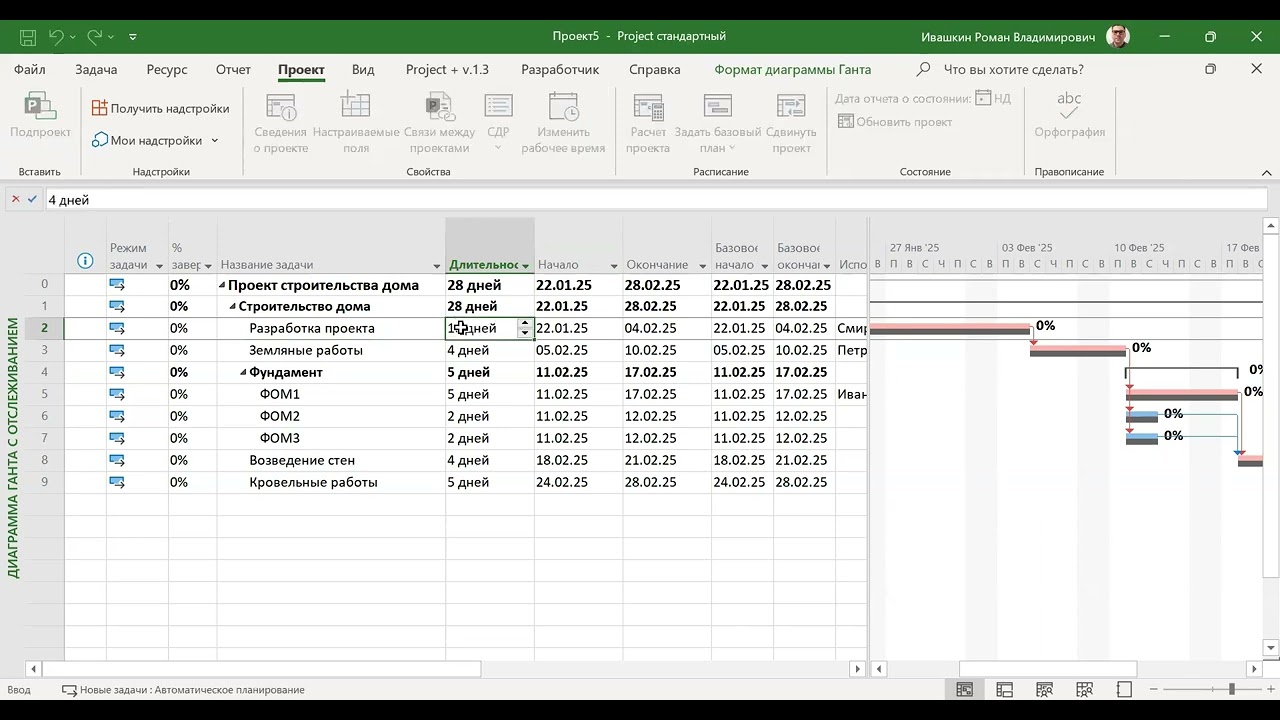The image size is (1280, 720).
Task: Click the Undo arrow in quick access toolbar
Action: 56,37
